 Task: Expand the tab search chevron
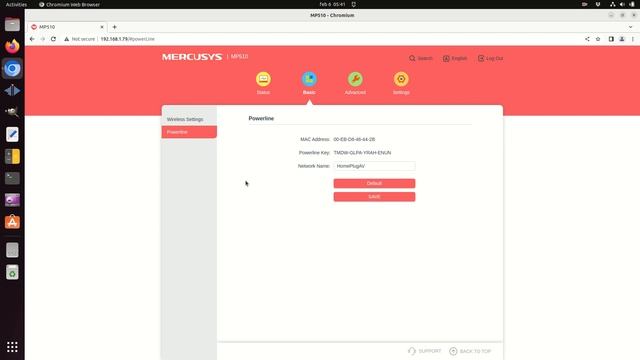point(631,27)
